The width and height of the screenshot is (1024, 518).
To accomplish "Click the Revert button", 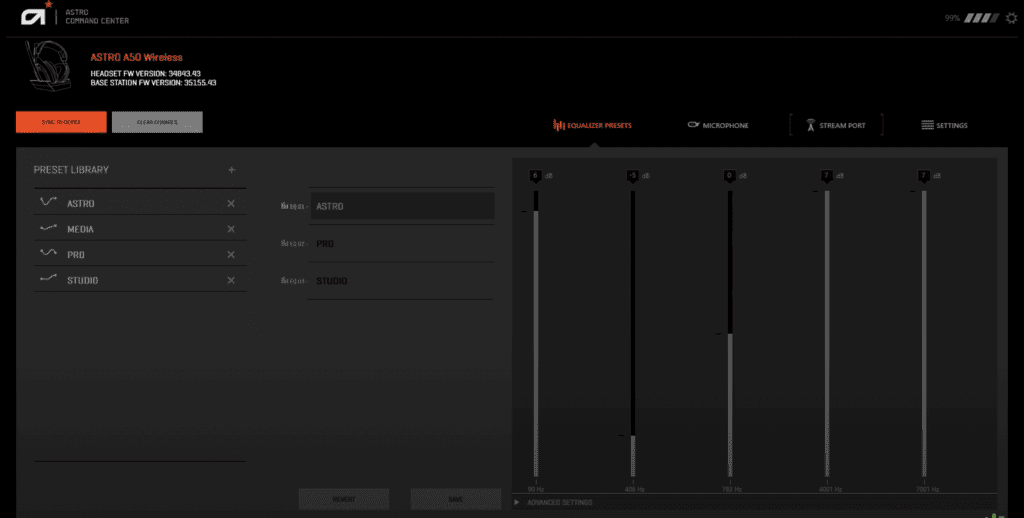I will (x=344, y=499).
